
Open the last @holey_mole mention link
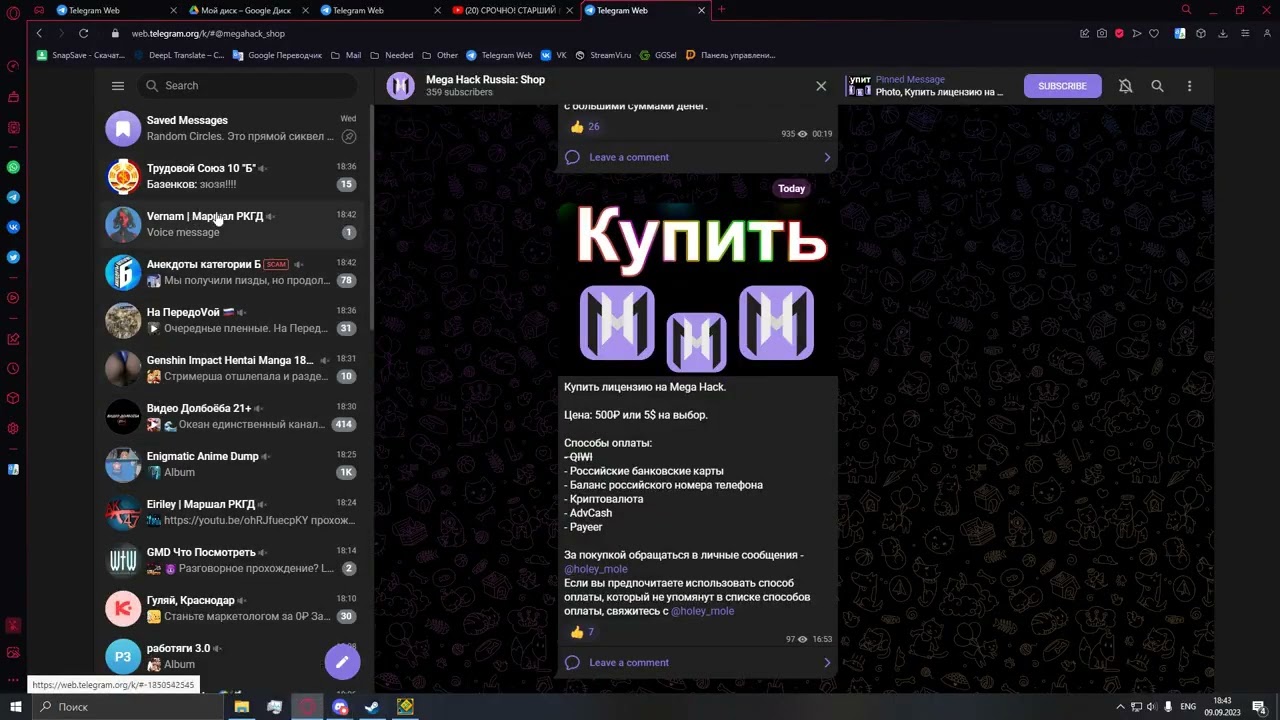tap(702, 611)
